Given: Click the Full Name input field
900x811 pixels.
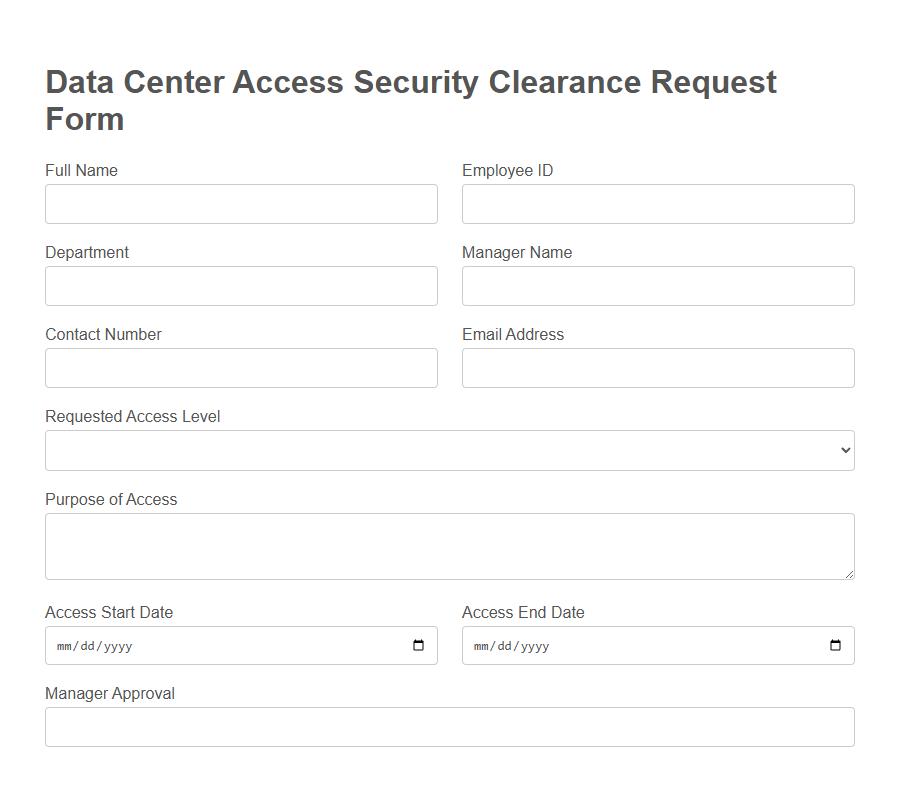Looking at the screenshot, I should pyautogui.click(x=241, y=204).
